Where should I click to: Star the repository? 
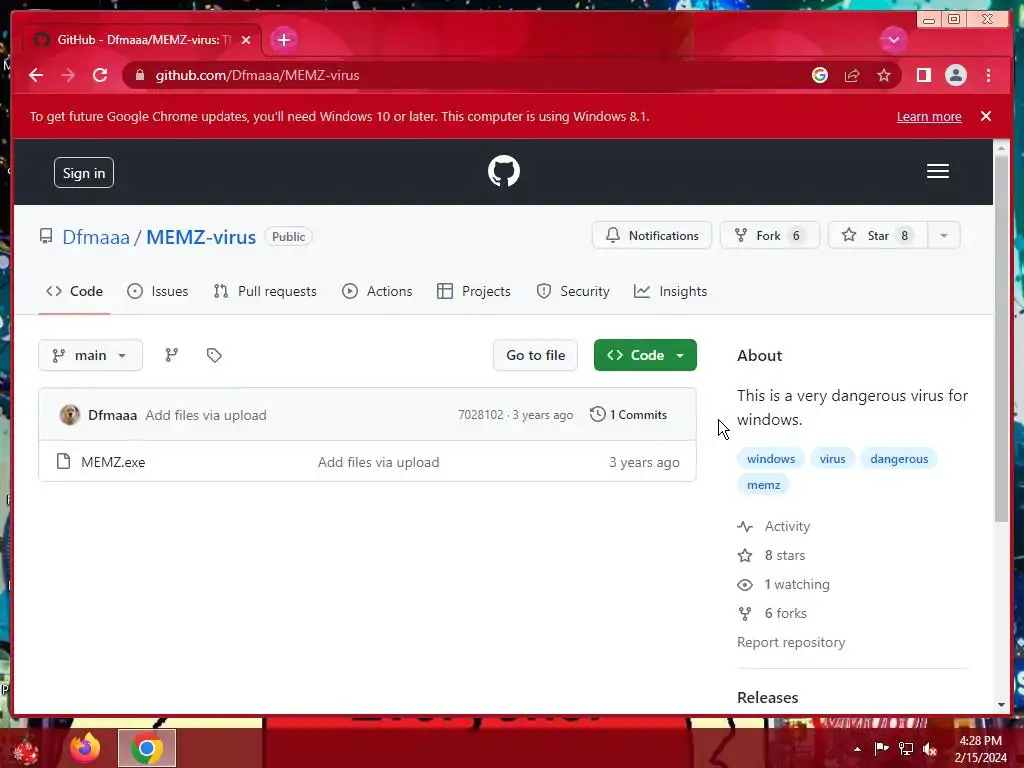(877, 236)
